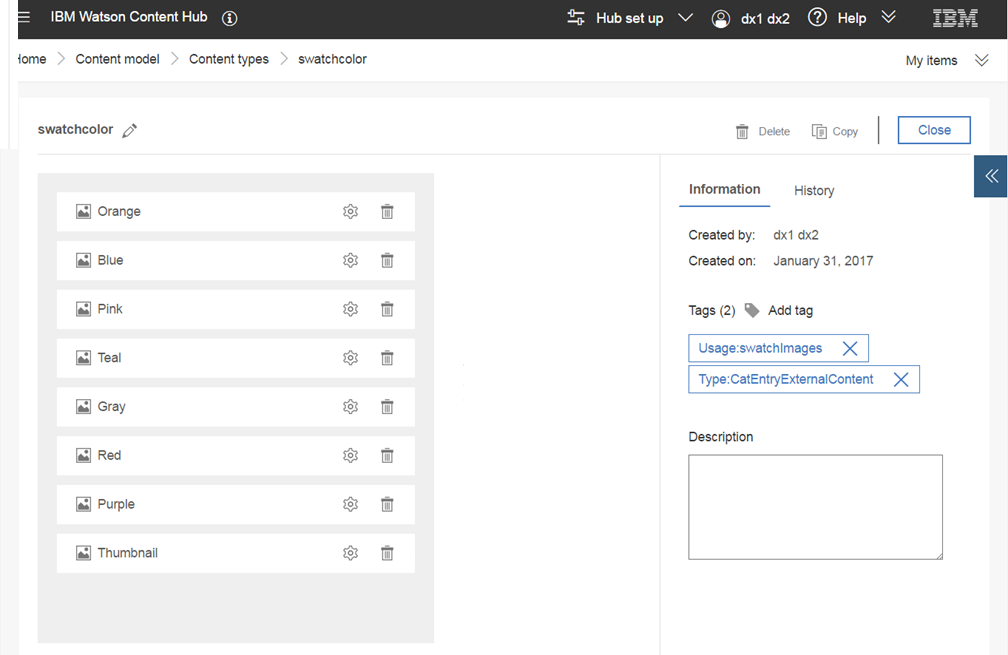The image size is (1008, 655).
Task: Open settings gear for Orange element
Action: click(x=350, y=211)
